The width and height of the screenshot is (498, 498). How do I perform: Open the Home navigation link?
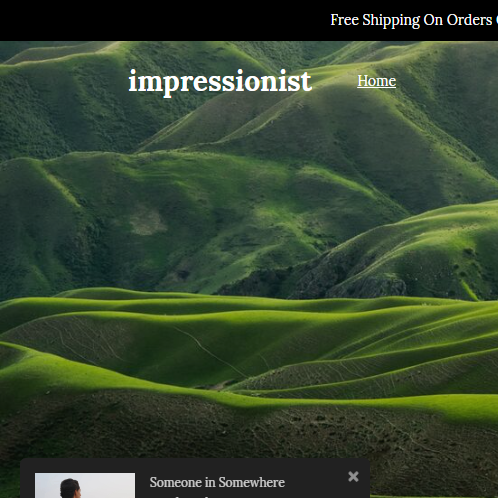click(376, 81)
